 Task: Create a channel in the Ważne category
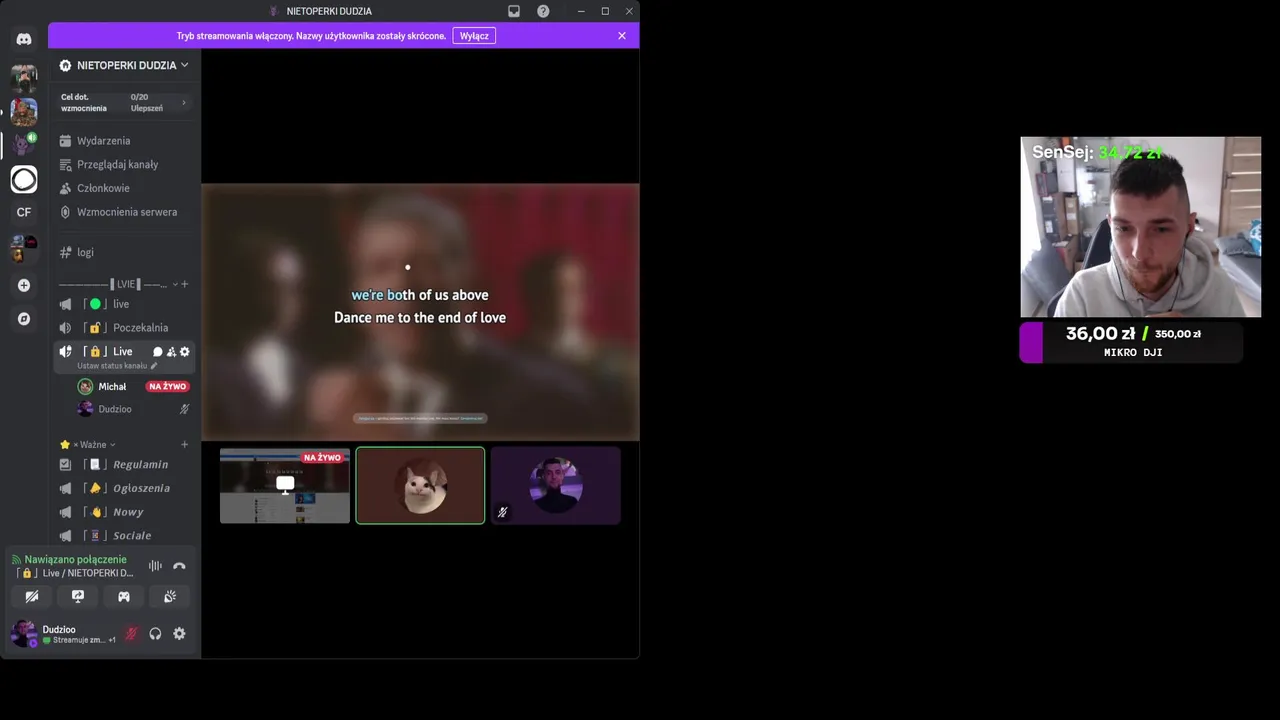[x=184, y=445]
